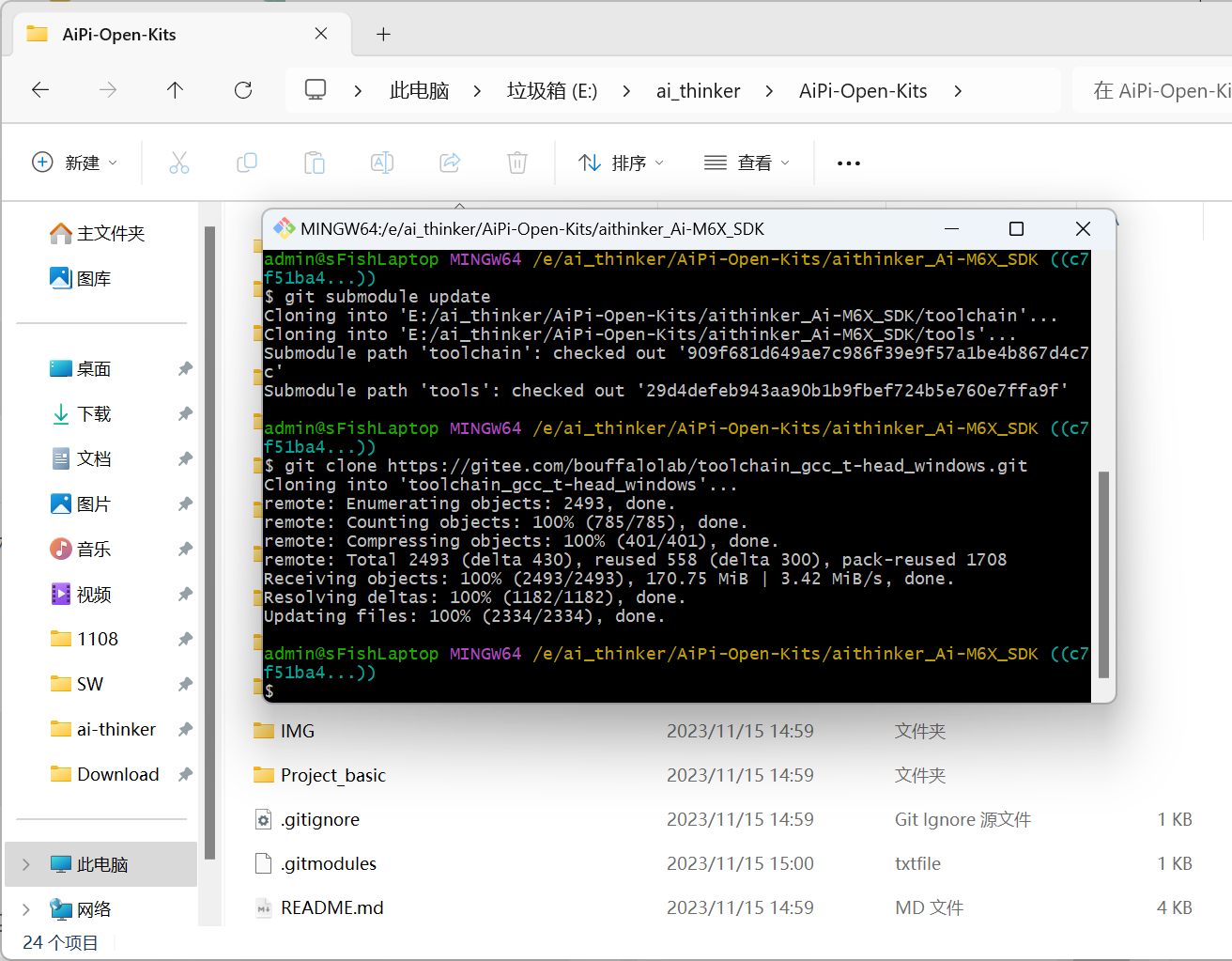Open Download folder in sidebar
The height and width of the screenshot is (961, 1232).
[x=105, y=775]
